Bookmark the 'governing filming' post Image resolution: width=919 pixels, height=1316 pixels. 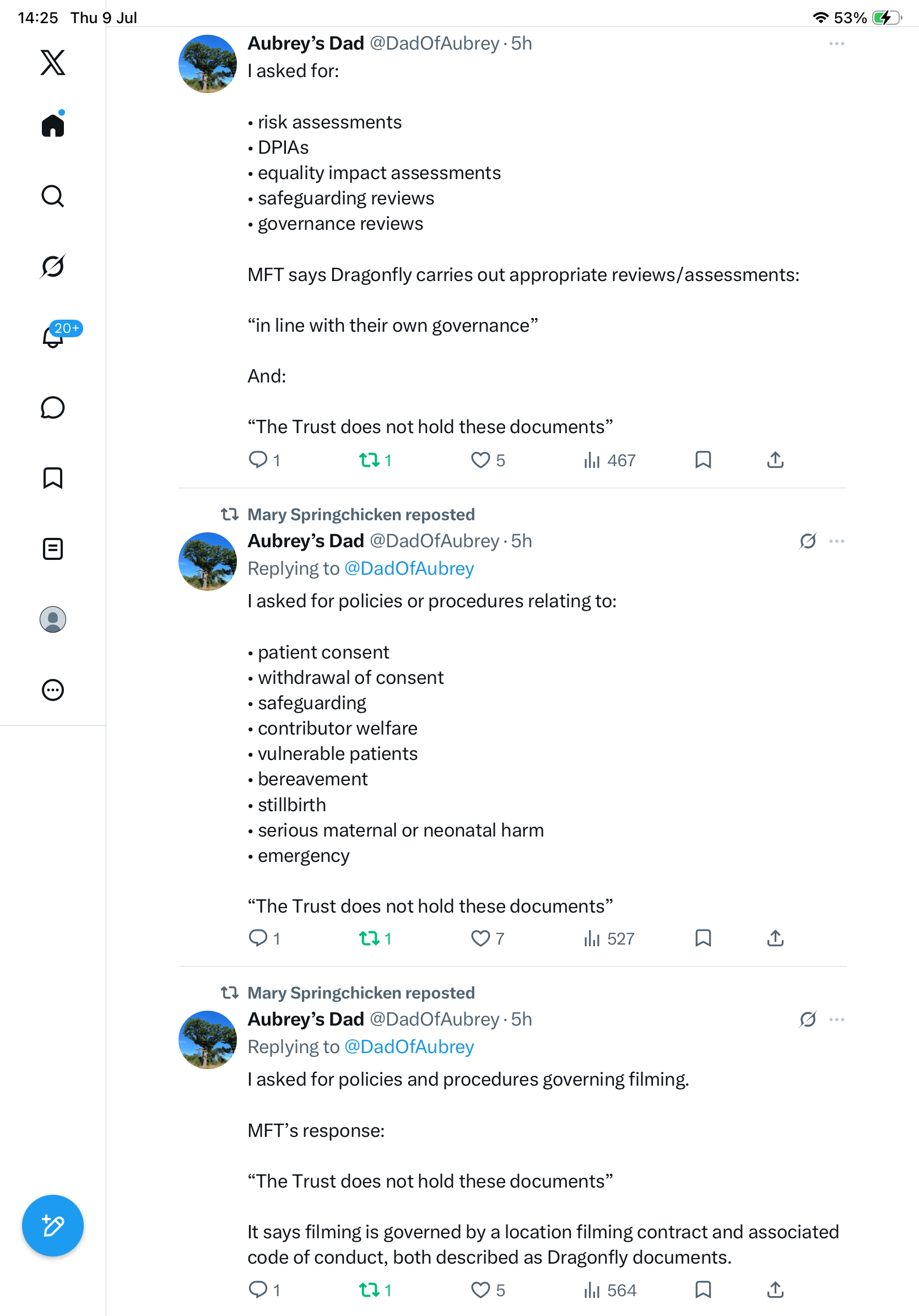703,1290
